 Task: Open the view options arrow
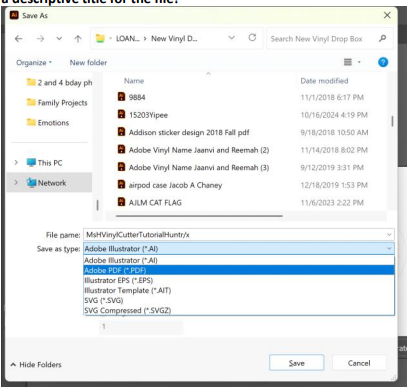[x=359, y=62]
